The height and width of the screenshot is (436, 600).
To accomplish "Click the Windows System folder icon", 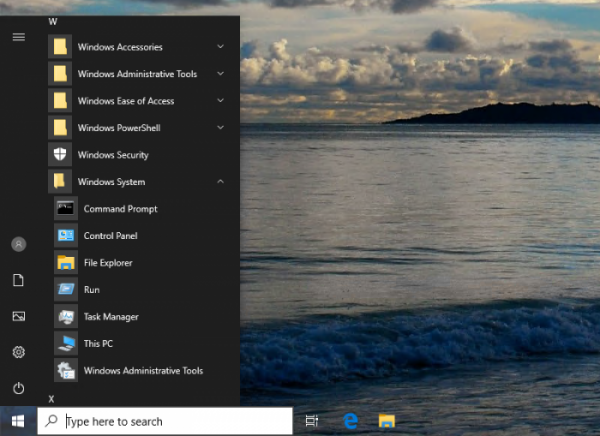I will [x=60, y=181].
